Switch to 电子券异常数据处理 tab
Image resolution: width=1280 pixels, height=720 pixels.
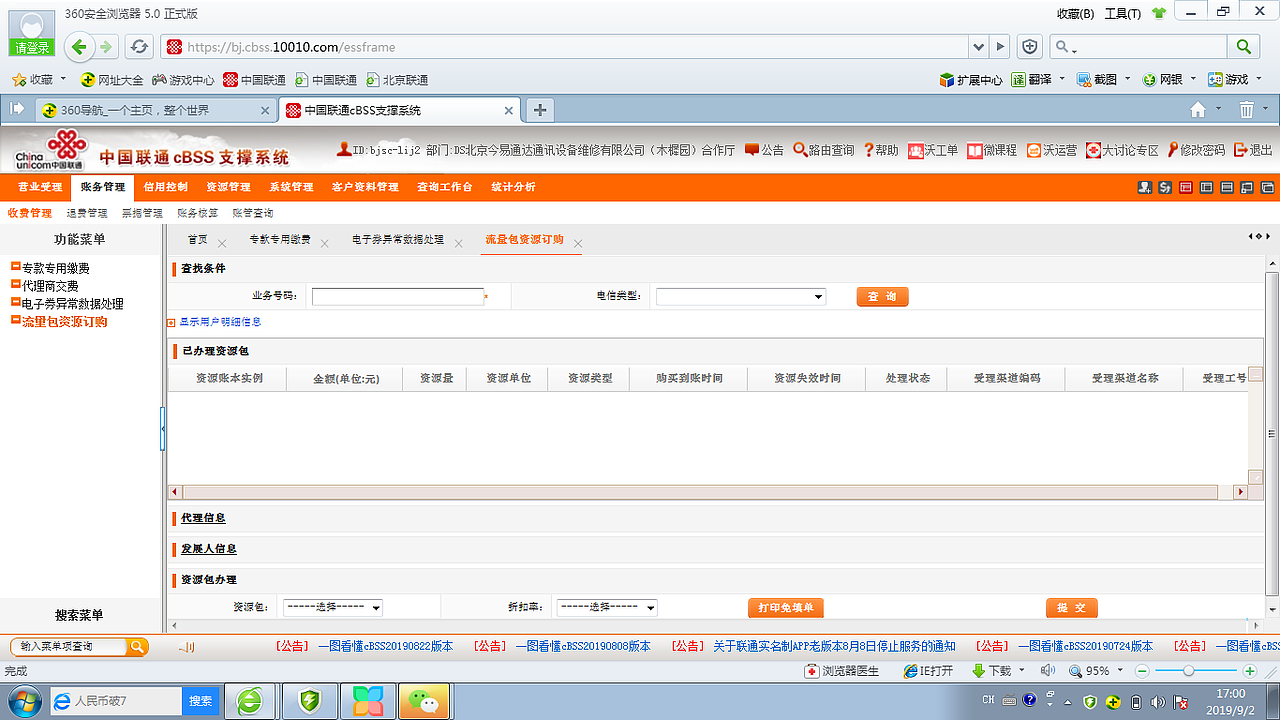point(398,240)
